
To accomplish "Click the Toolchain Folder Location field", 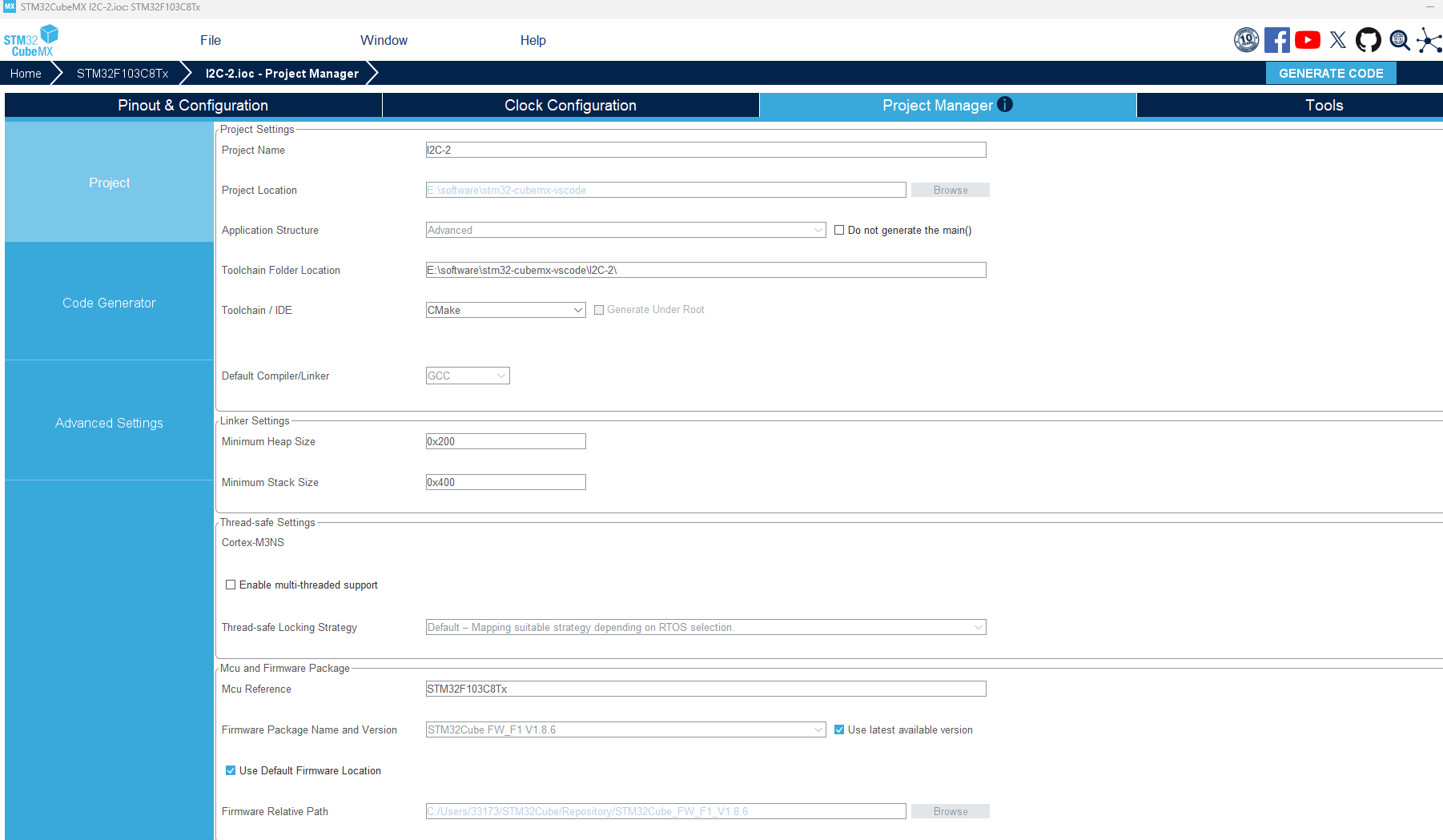I will click(705, 270).
